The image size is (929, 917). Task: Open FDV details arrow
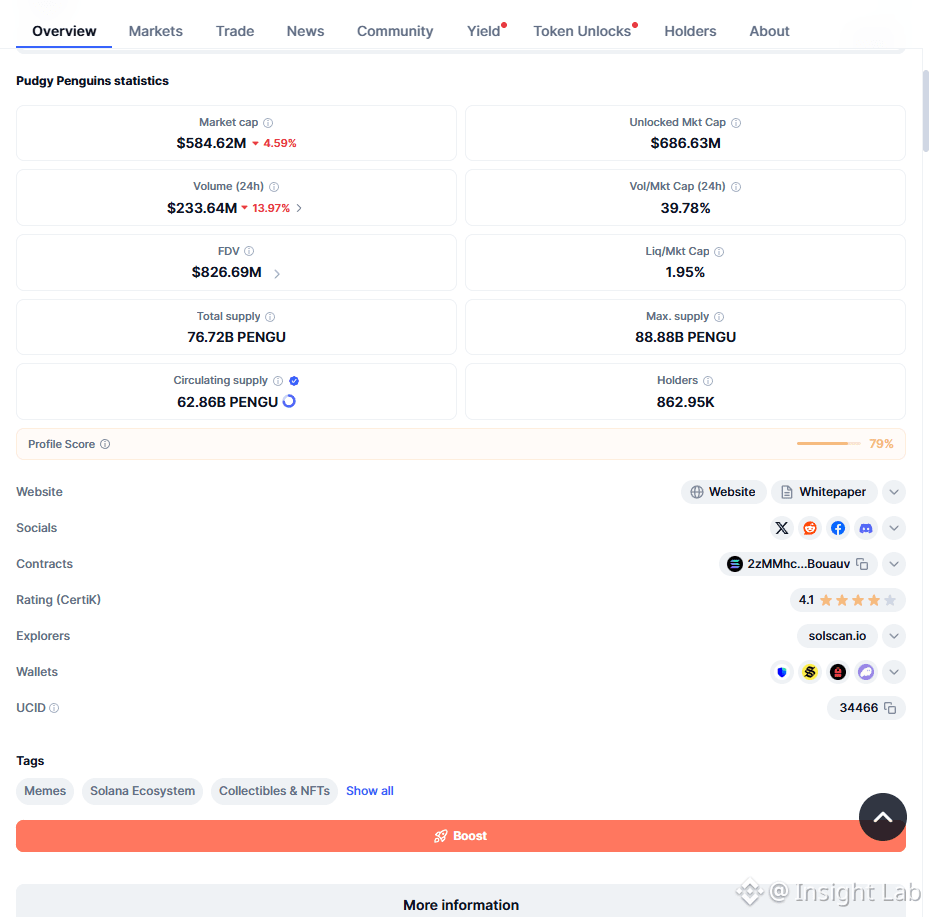(277, 273)
